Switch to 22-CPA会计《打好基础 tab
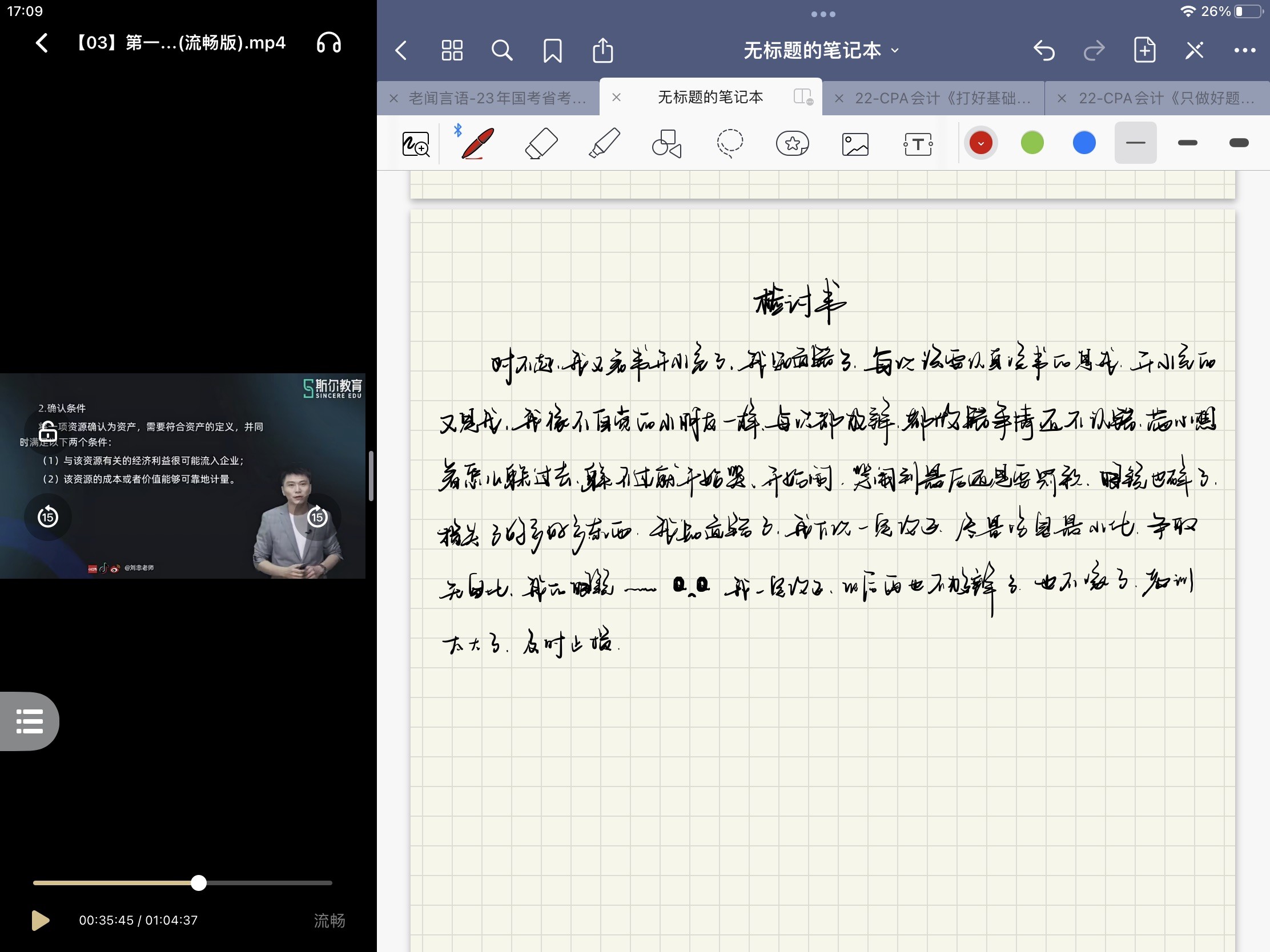This screenshot has height=952, width=1270. tap(942, 98)
